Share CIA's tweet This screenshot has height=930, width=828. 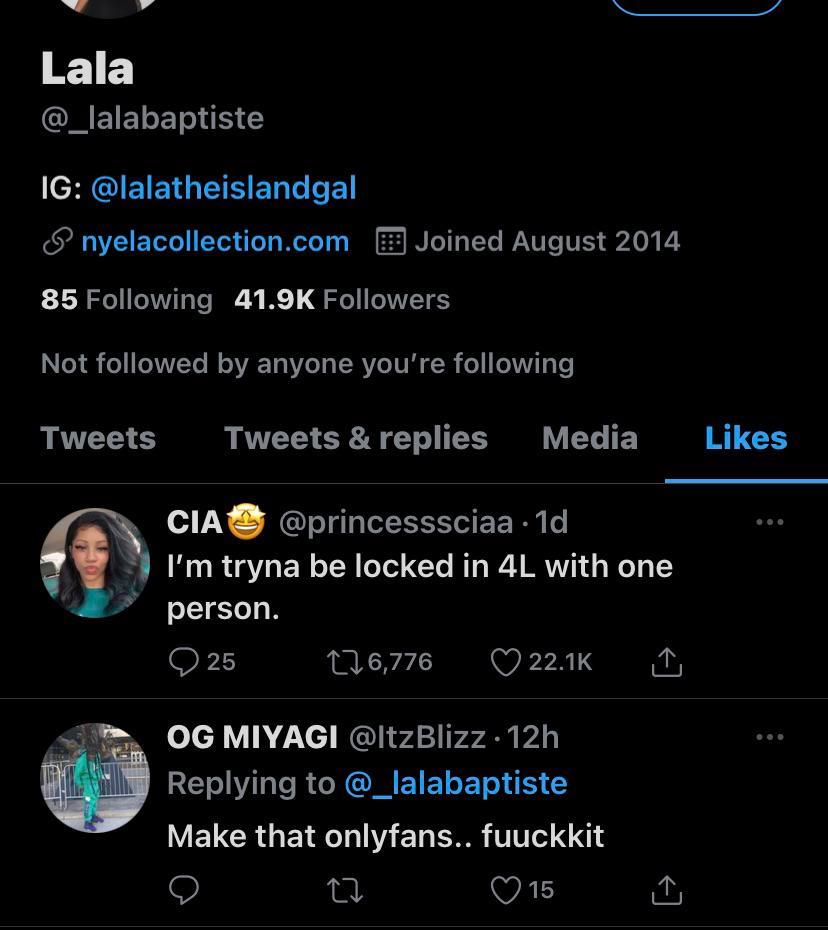pyautogui.click(x=666, y=661)
